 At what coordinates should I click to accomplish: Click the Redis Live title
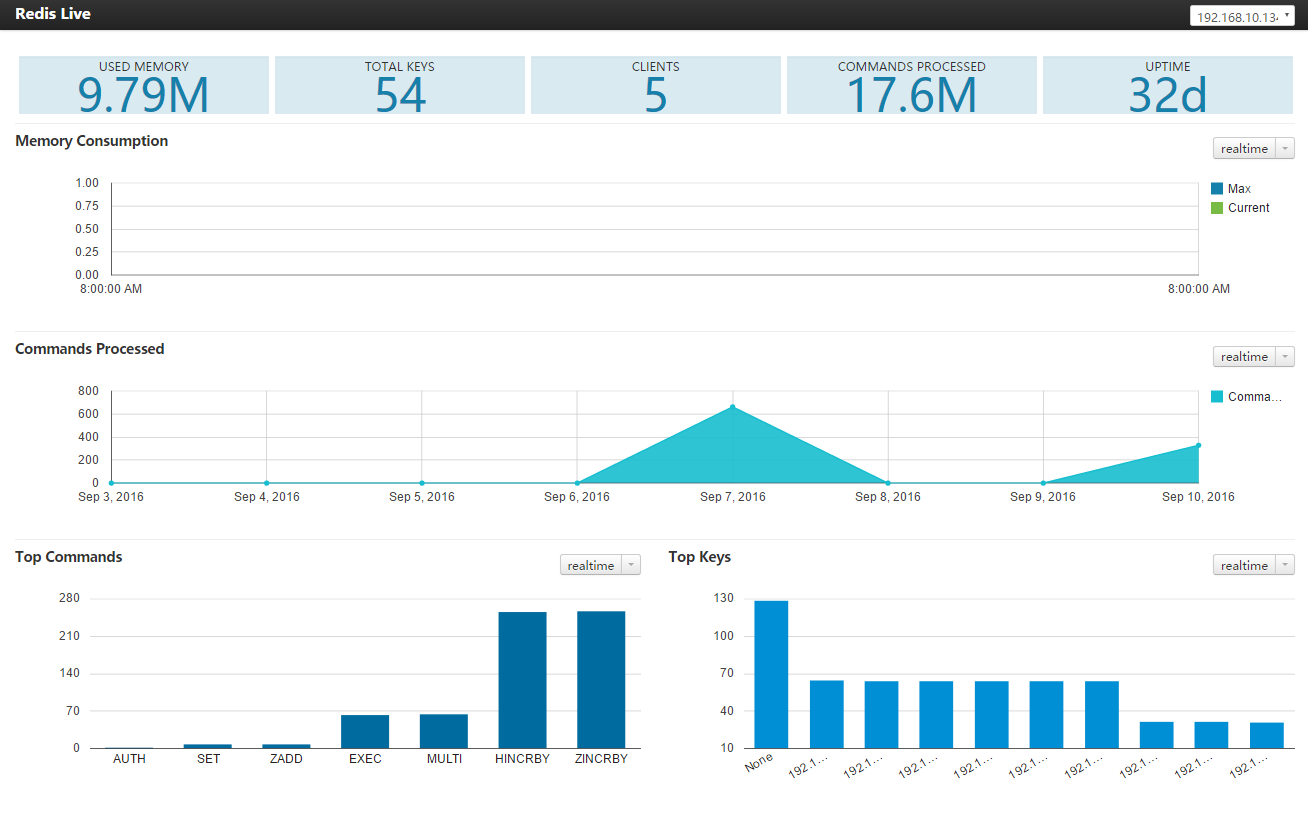coord(53,15)
